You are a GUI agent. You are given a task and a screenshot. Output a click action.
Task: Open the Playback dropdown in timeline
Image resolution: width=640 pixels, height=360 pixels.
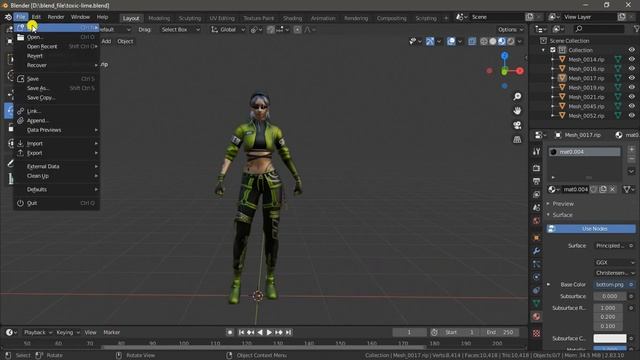[x=38, y=332]
